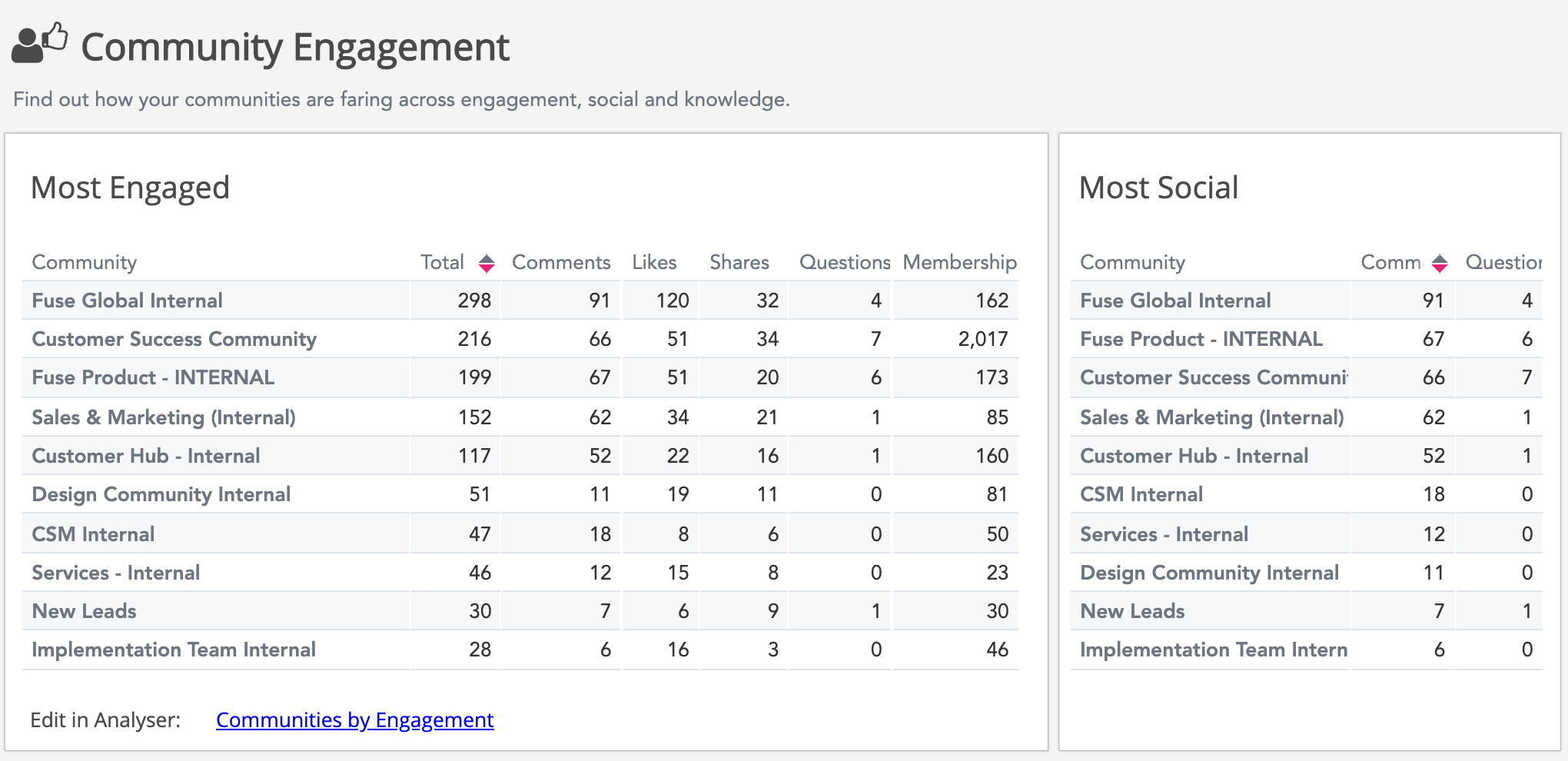Select Sales & Marketing (Internal) in Most Engaged
Image resolution: width=1568 pixels, height=761 pixels.
click(x=163, y=417)
